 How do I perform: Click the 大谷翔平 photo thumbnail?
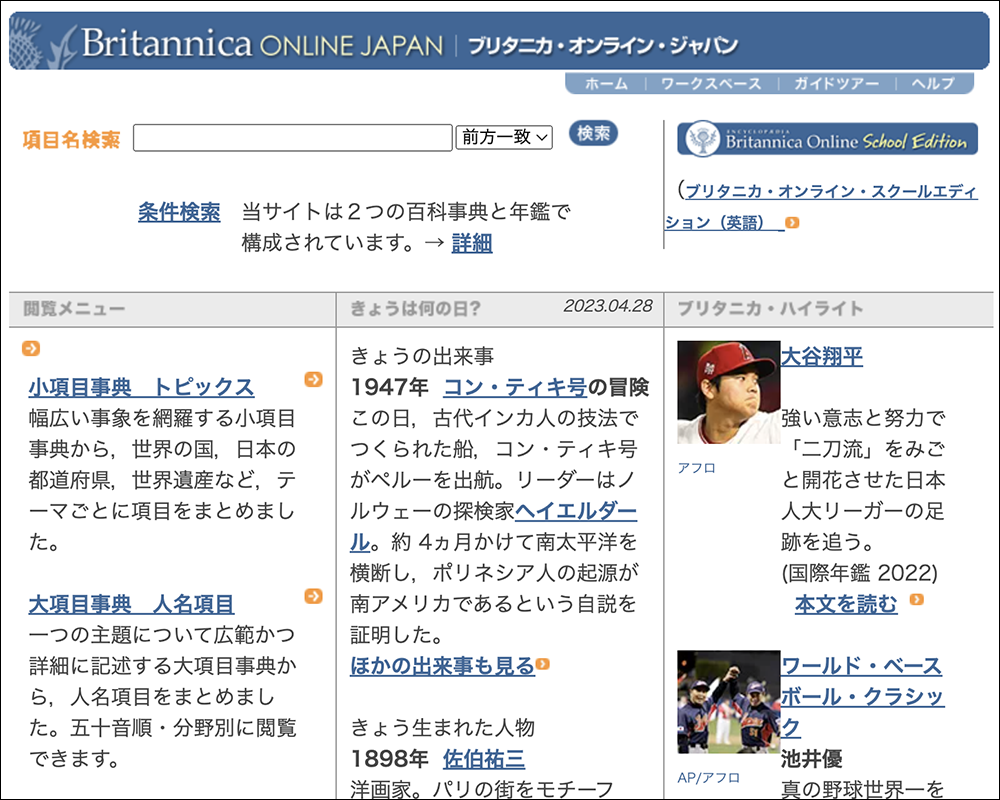(728, 392)
